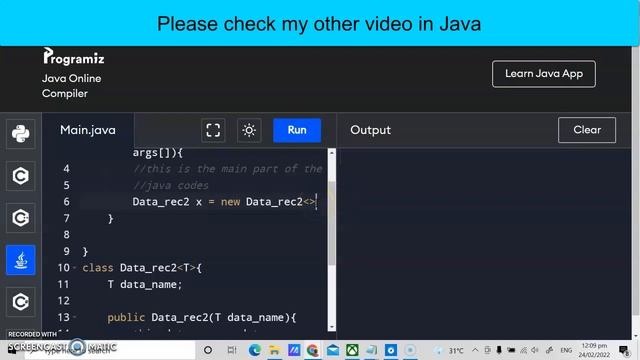Screen dimensions: 640x360
Task: Click the editor scrollbar up arrow
Action: pos(332,153)
